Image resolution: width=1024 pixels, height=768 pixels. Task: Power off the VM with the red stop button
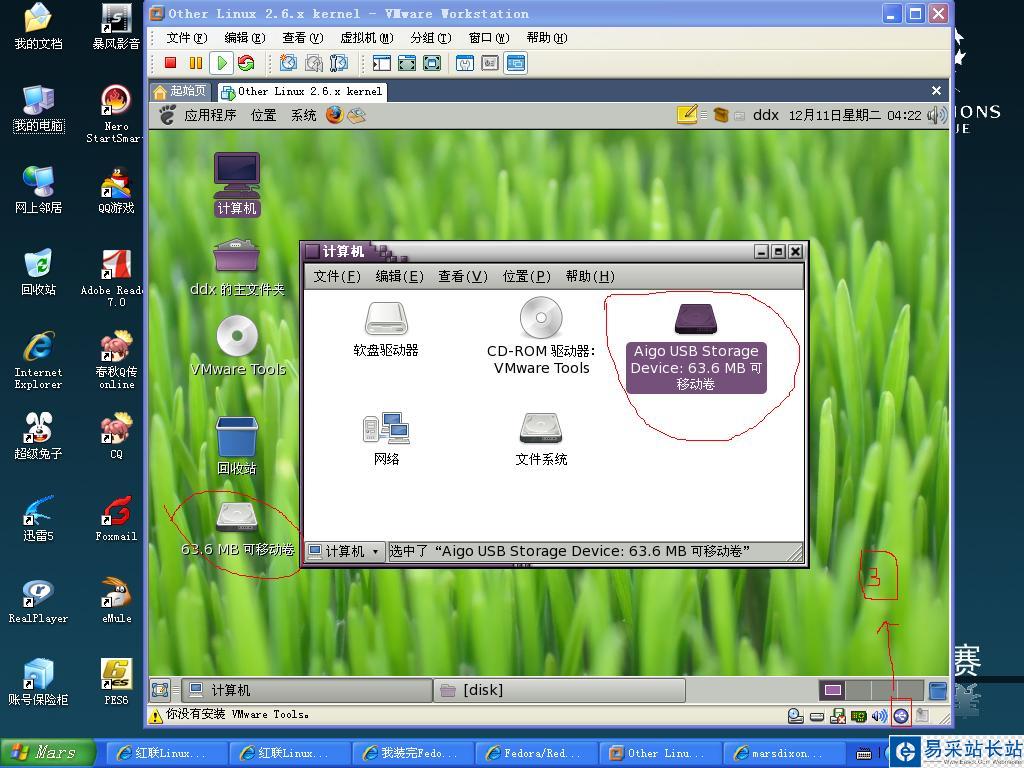click(170, 63)
